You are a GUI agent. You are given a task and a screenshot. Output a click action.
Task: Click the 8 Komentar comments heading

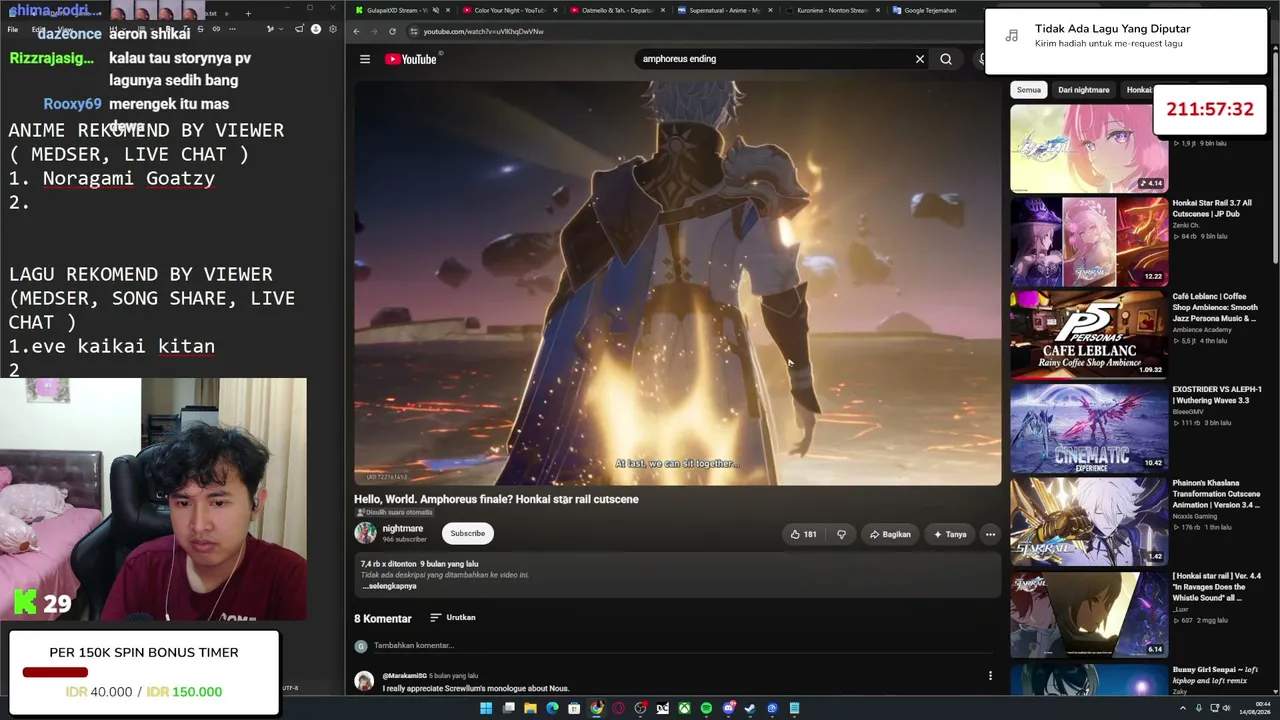point(383,619)
